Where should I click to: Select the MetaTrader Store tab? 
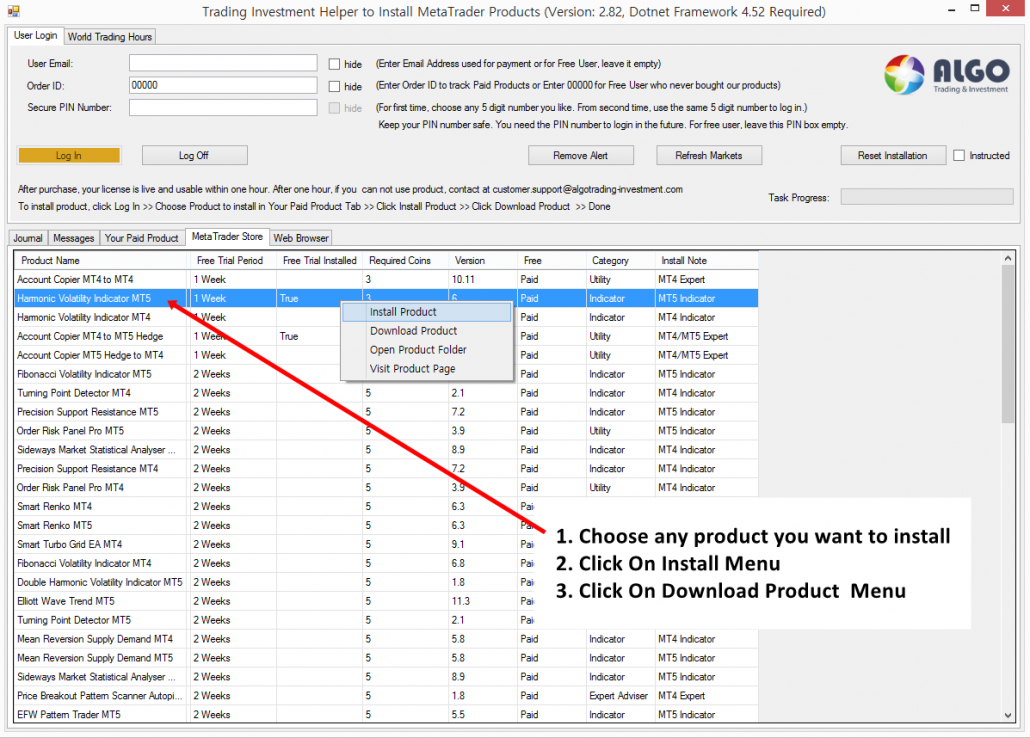[x=227, y=237]
